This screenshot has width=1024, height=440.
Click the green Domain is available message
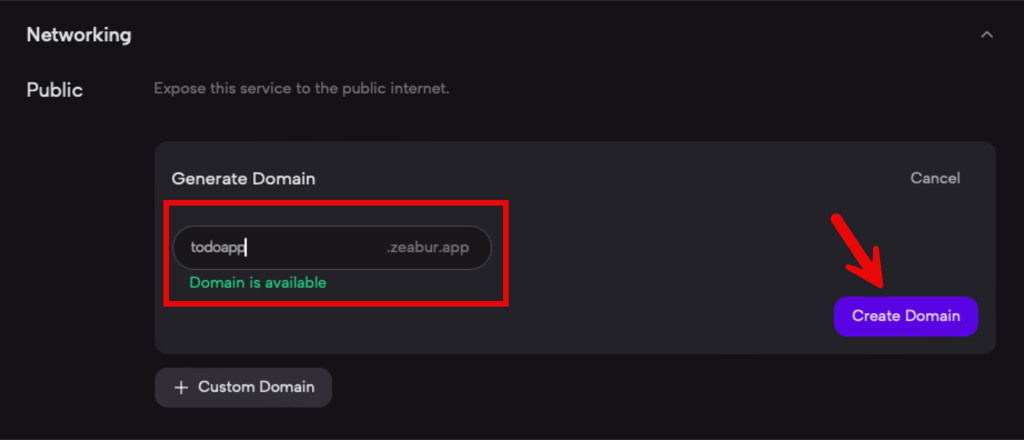258,283
